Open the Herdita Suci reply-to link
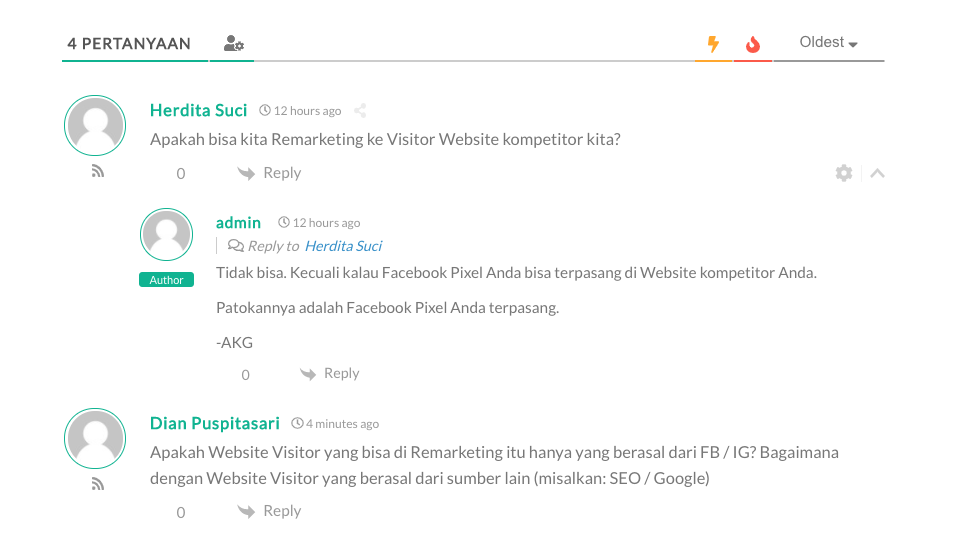 343,246
